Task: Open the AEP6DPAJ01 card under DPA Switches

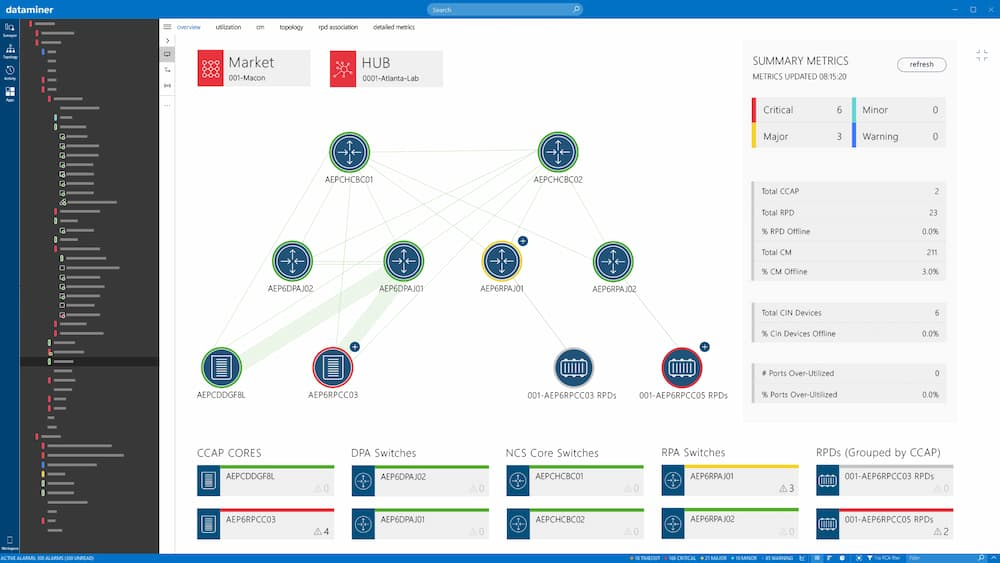Action: pos(420,523)
